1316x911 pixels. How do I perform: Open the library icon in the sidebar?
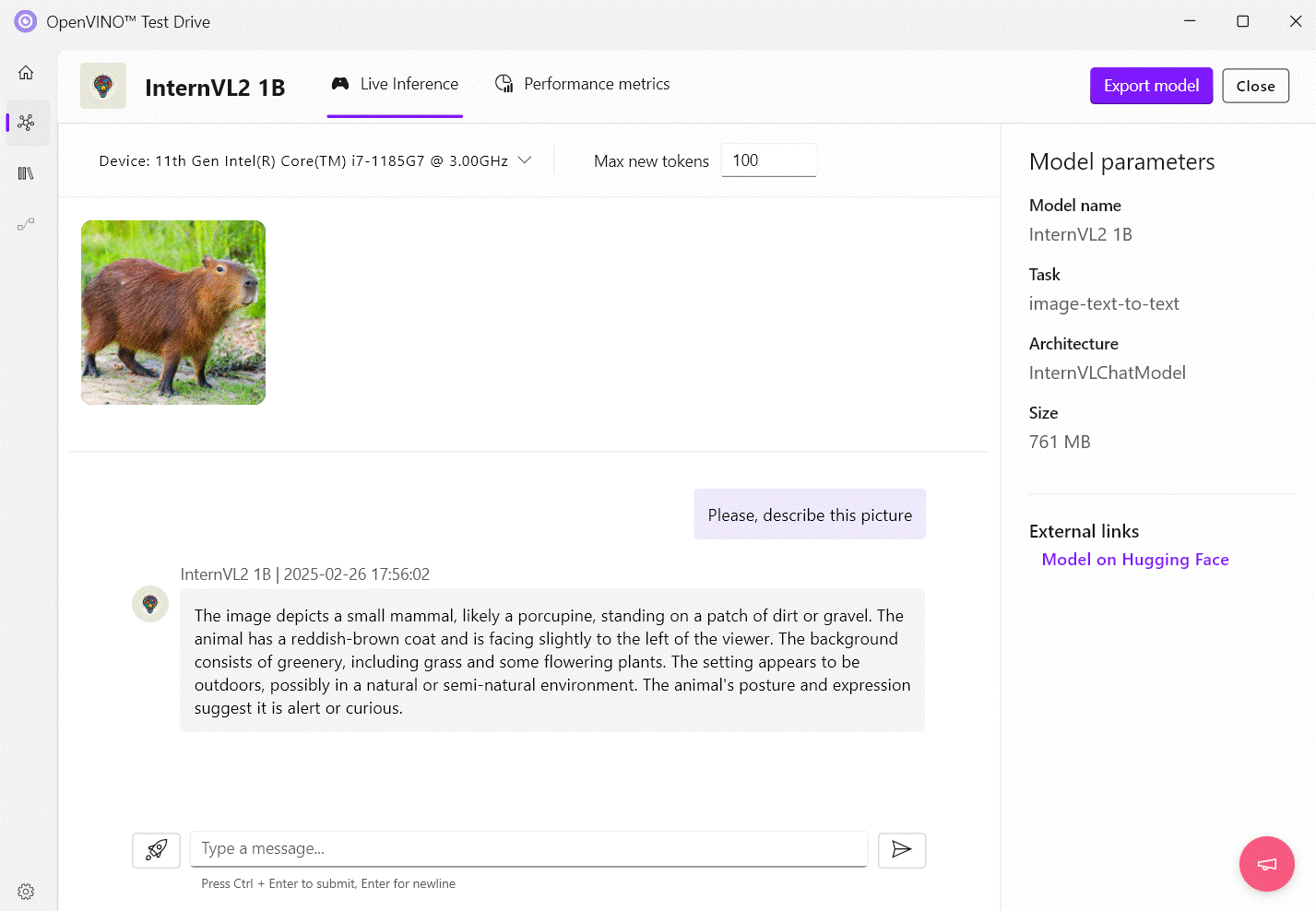pyautogui.click(x=26, y=173)
